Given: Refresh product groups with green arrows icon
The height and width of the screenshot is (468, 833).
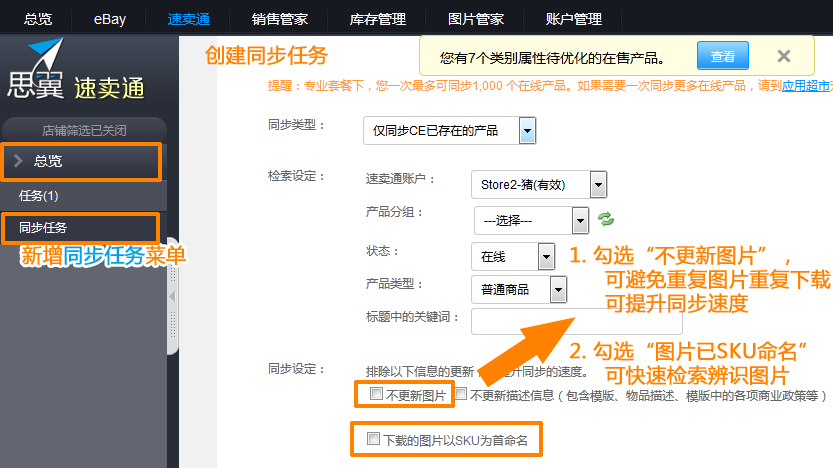Looking at the screenshot, I should tap(606, 219).
